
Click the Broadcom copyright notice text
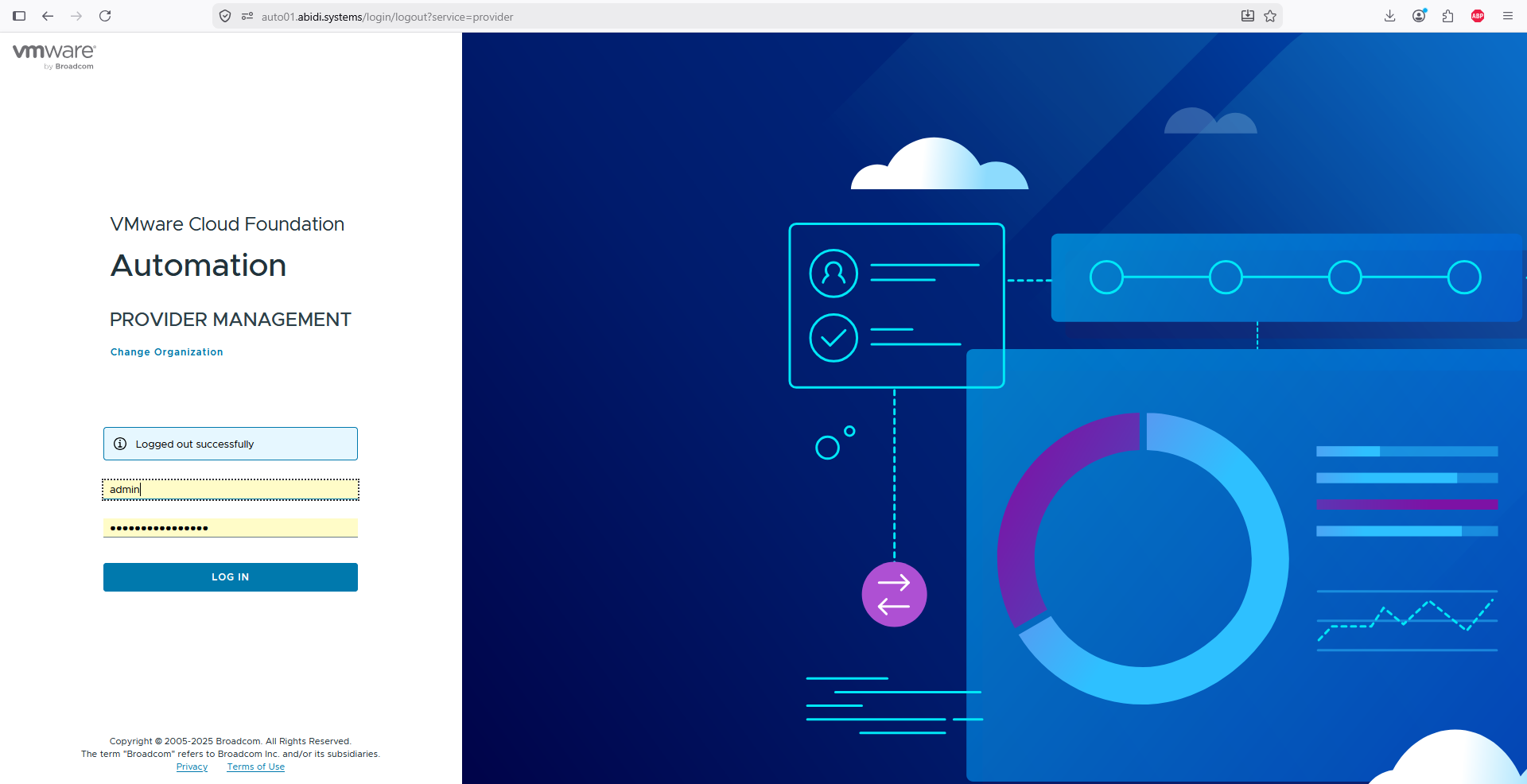pyautogui.click(x=231, y=741)
